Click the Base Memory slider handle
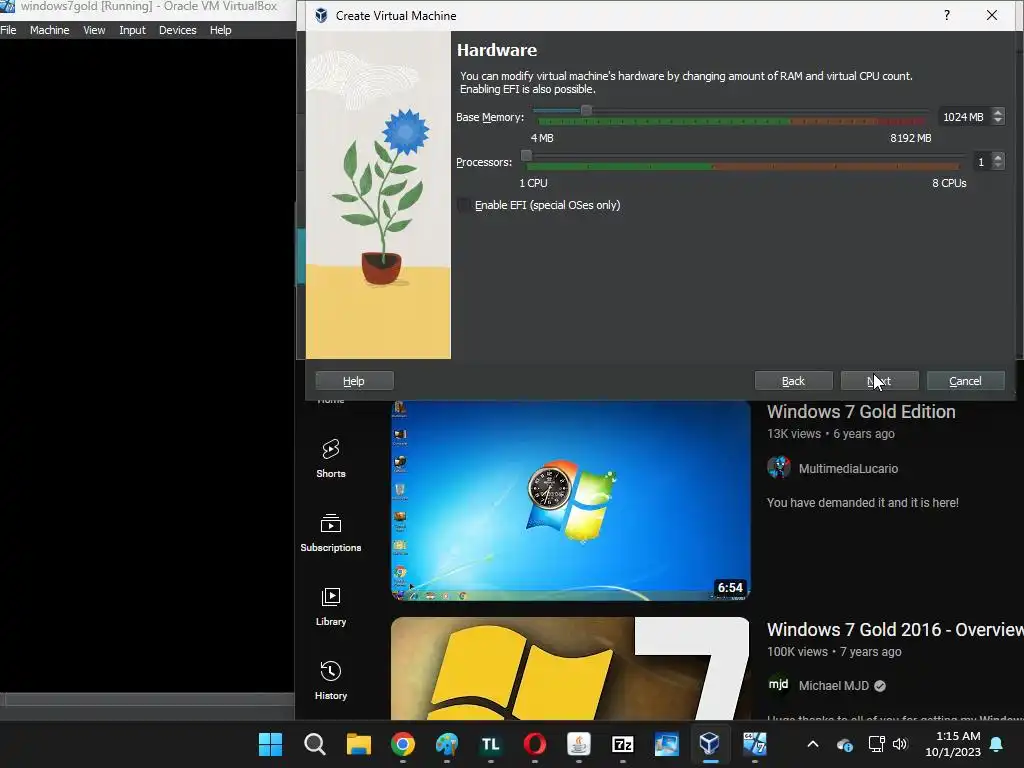Screen dimensions: 1024x768 click(586, 110)
